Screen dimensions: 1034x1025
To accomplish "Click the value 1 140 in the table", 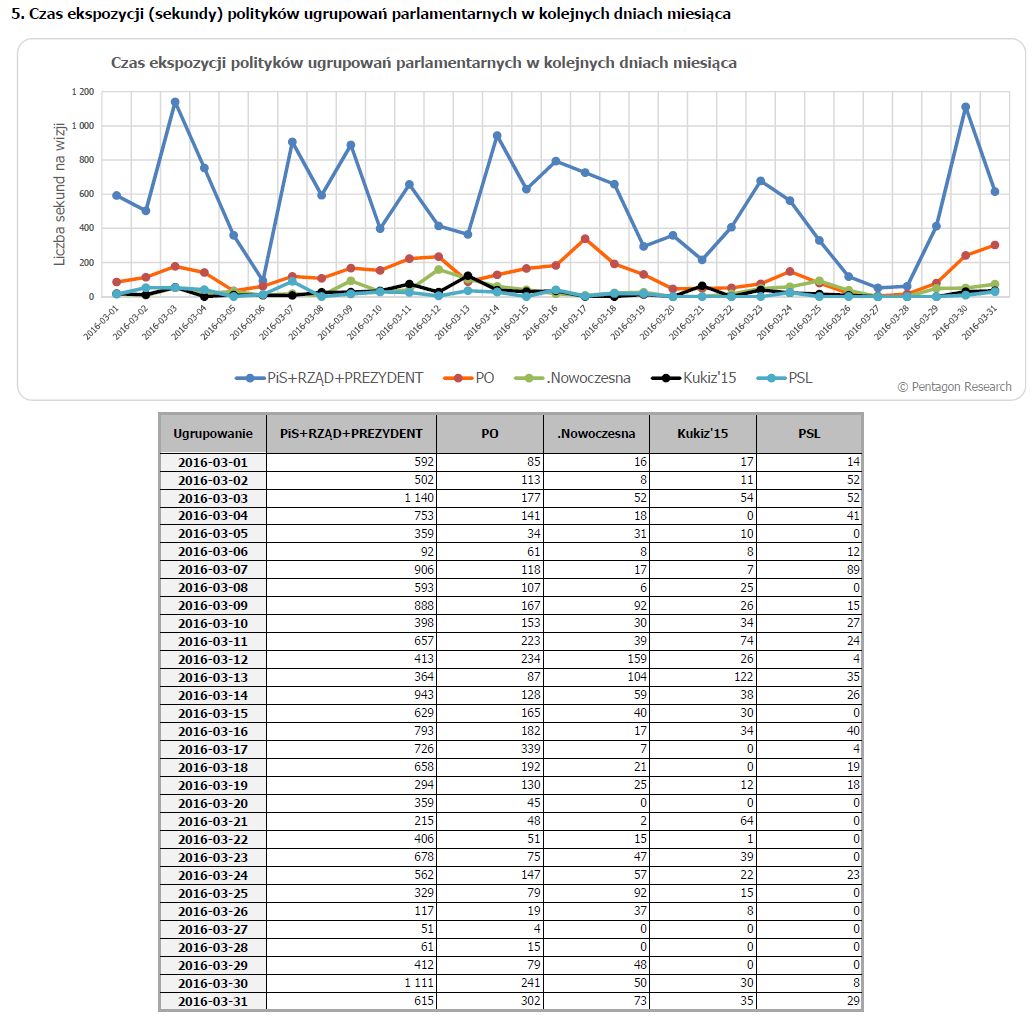I will coord(419,498).
